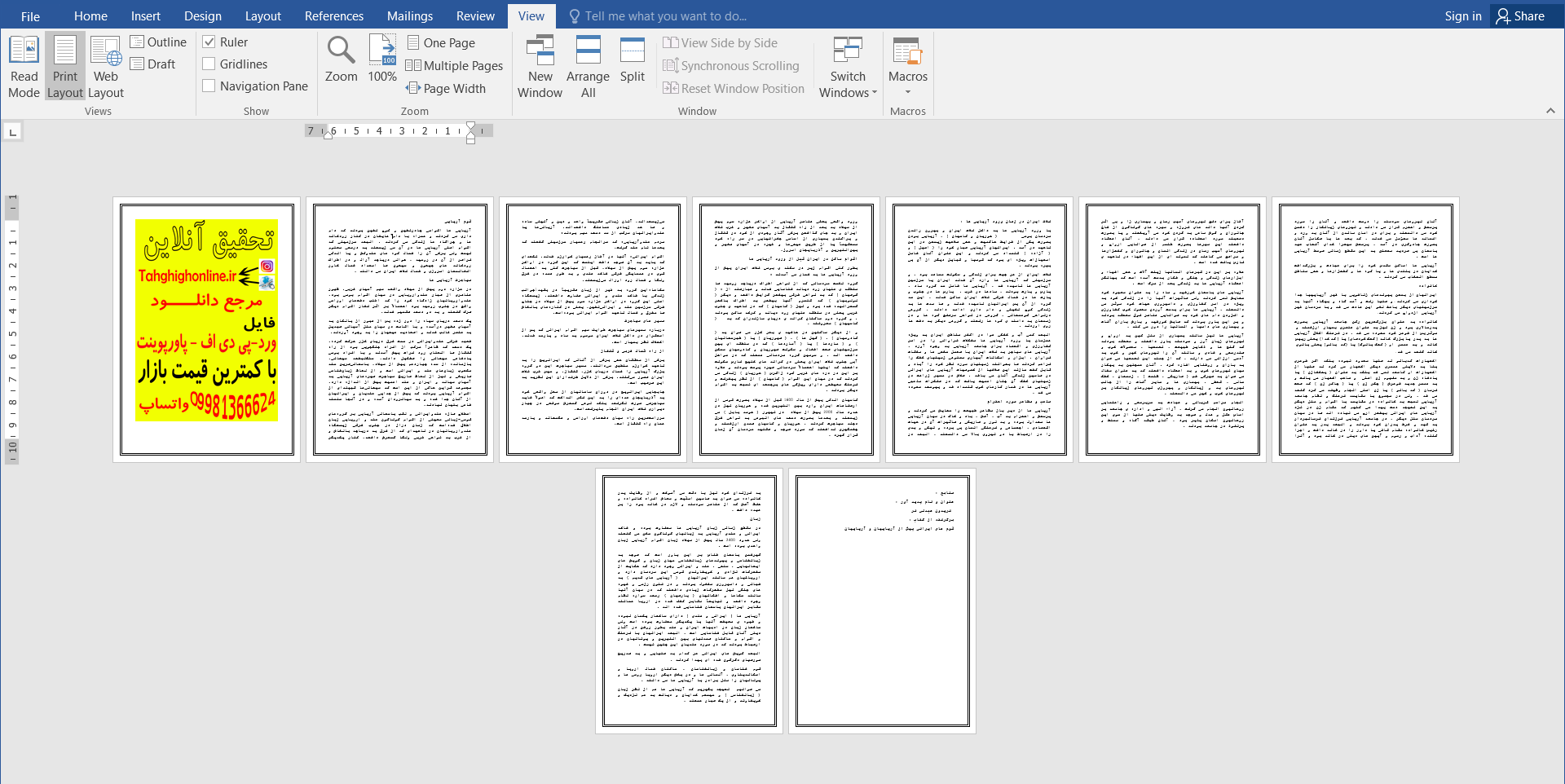Click Sign in link

click(1463, 15)
